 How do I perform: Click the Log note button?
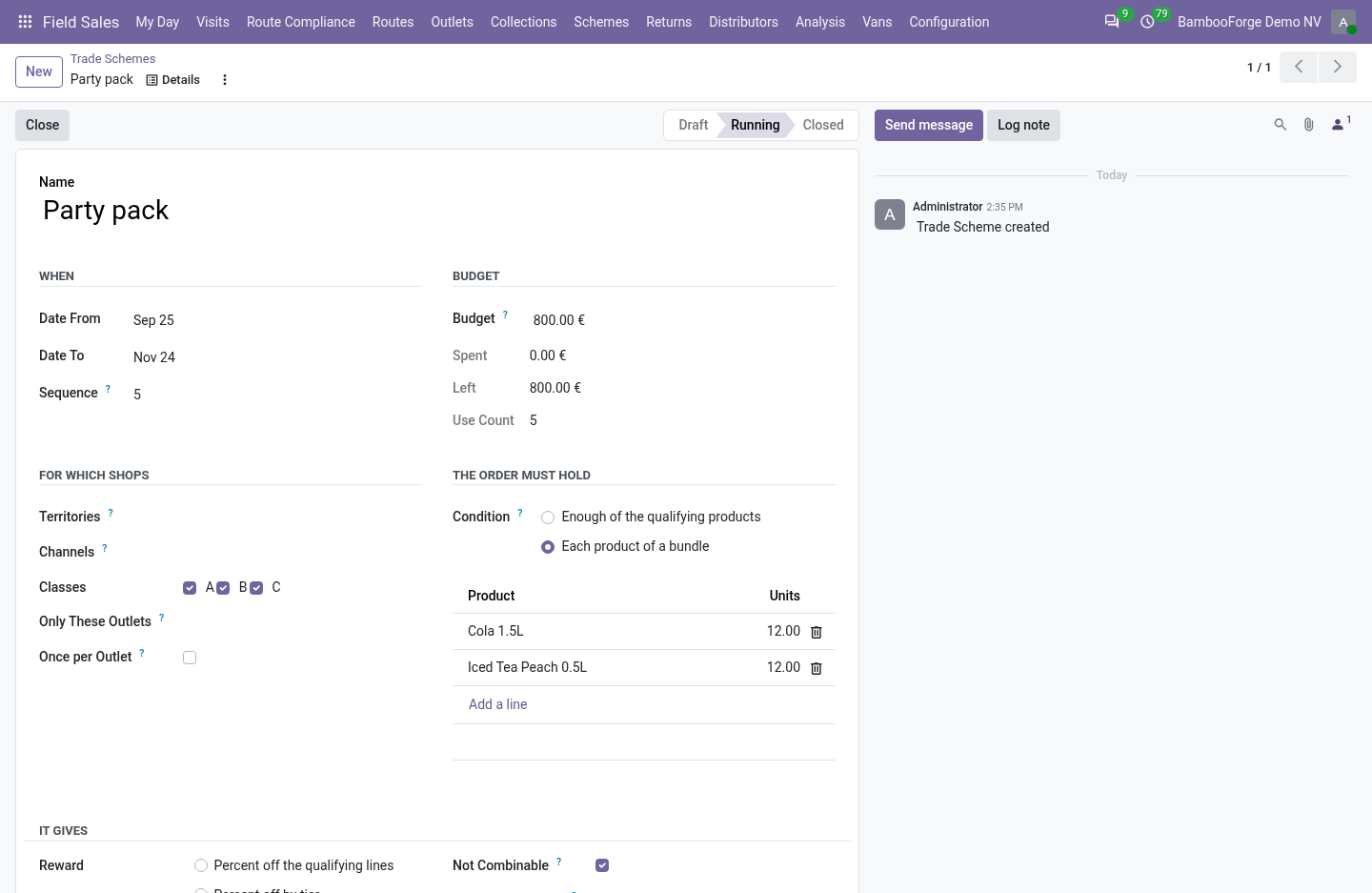click(1023, 125)
